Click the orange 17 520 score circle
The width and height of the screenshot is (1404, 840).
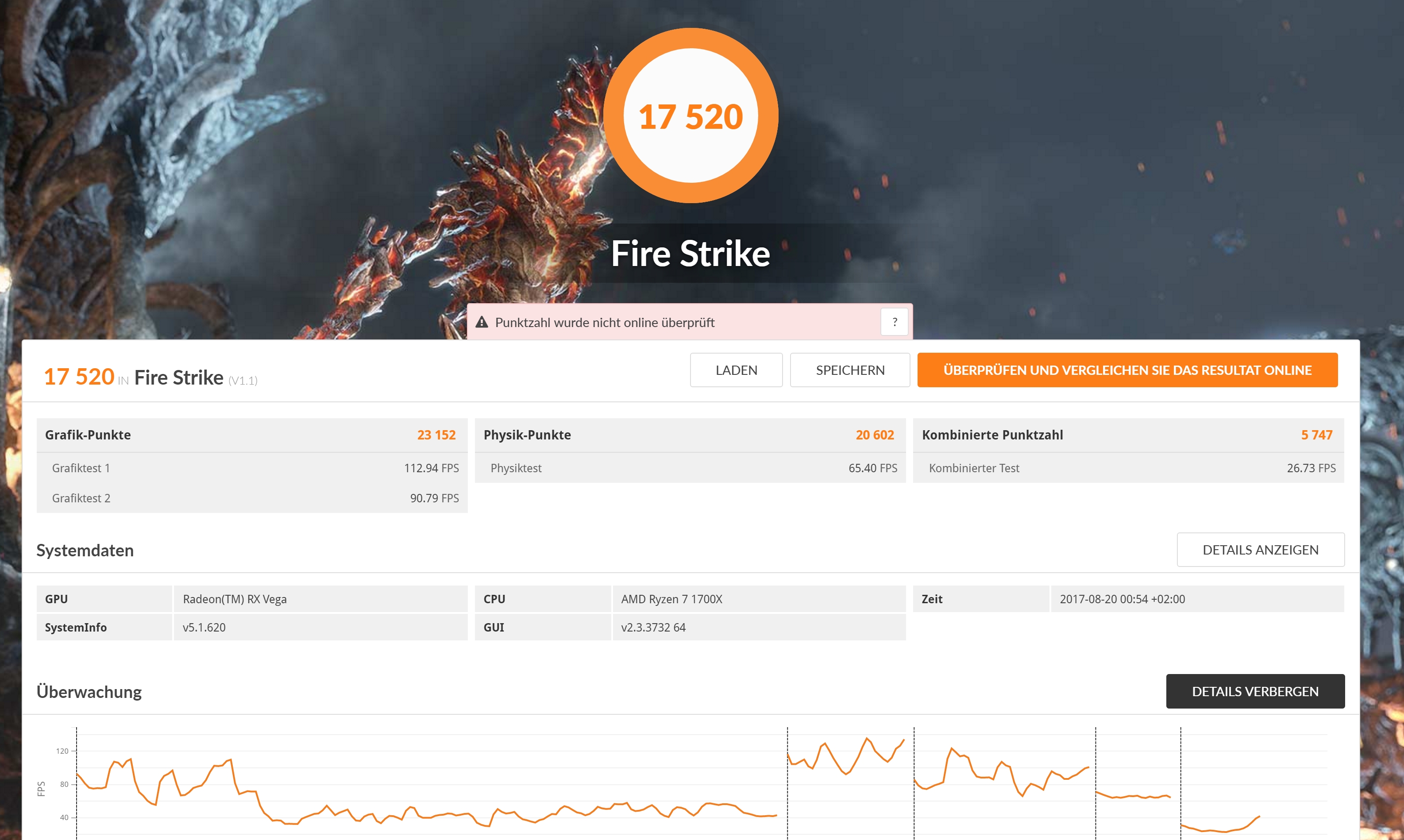point(690,116)
